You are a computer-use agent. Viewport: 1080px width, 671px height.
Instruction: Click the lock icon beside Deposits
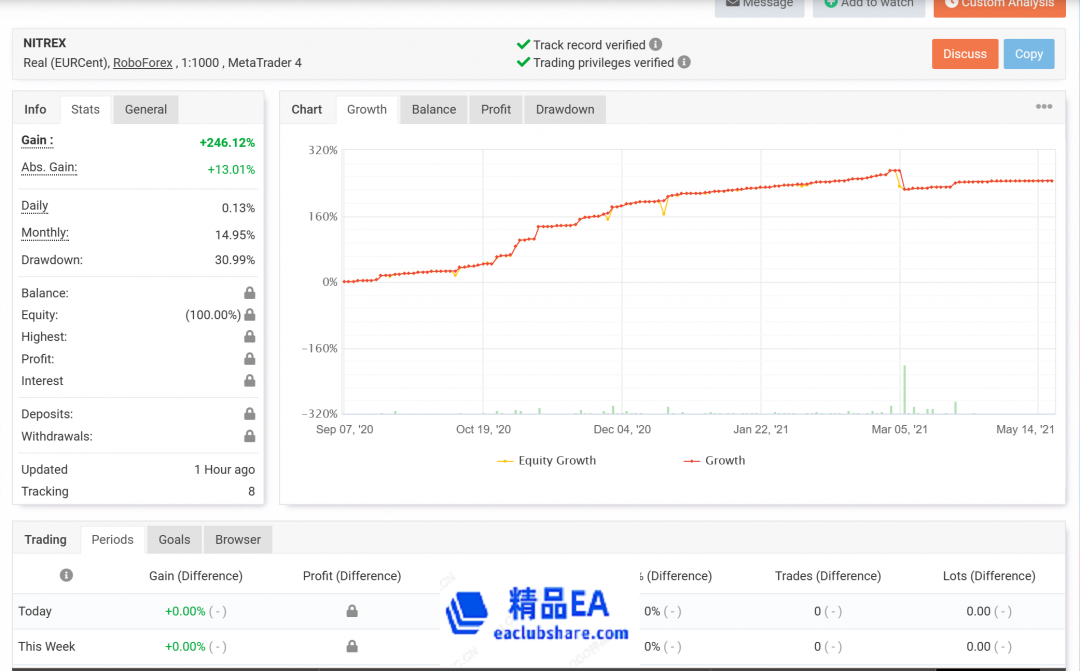[251, 413]
